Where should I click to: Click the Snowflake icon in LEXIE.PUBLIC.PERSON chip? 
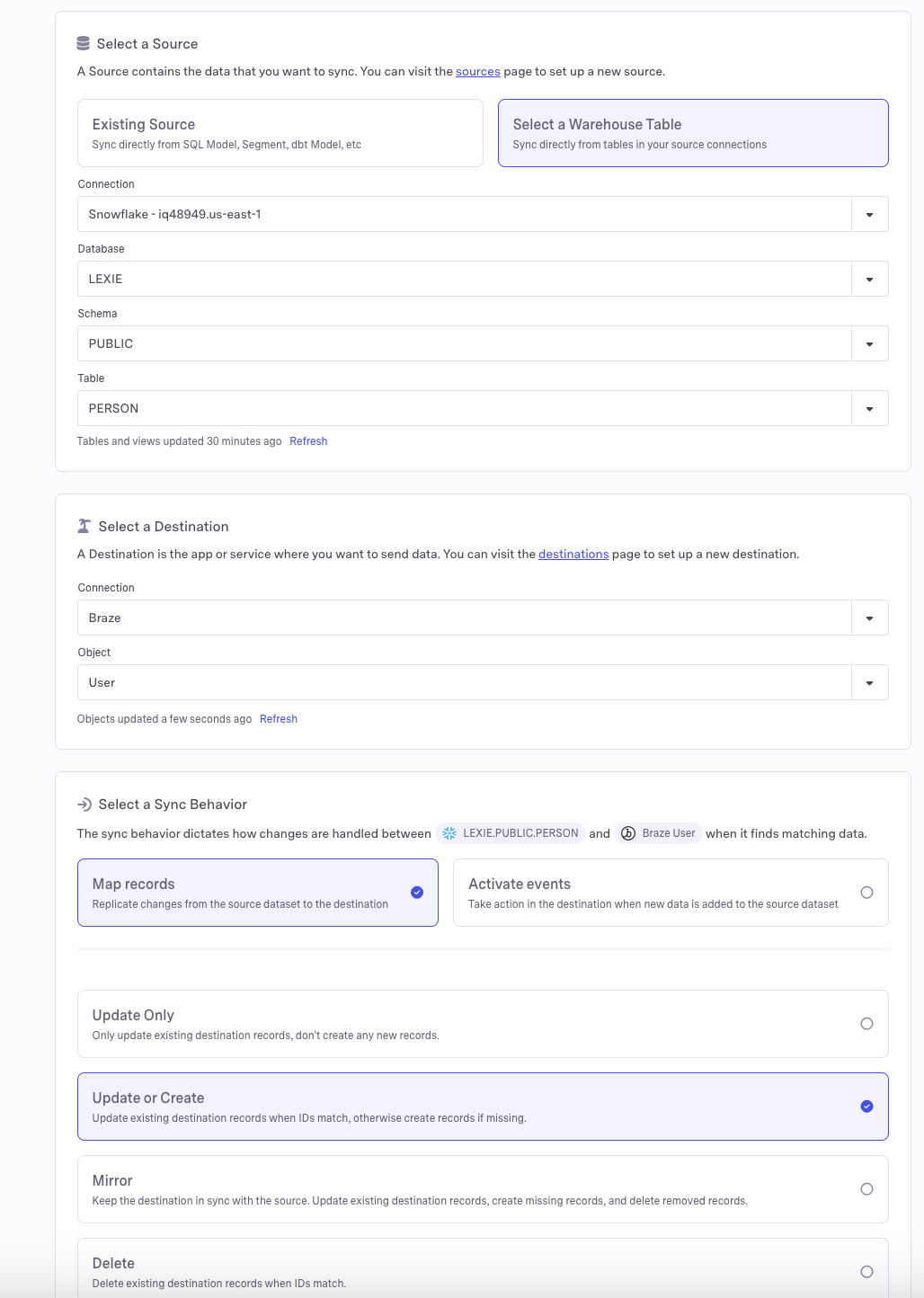coord(449,833)
